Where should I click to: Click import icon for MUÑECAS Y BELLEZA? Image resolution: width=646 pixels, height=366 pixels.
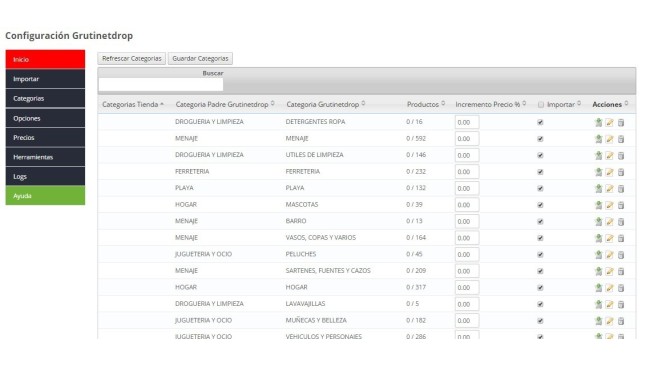[x=598, y=320]
